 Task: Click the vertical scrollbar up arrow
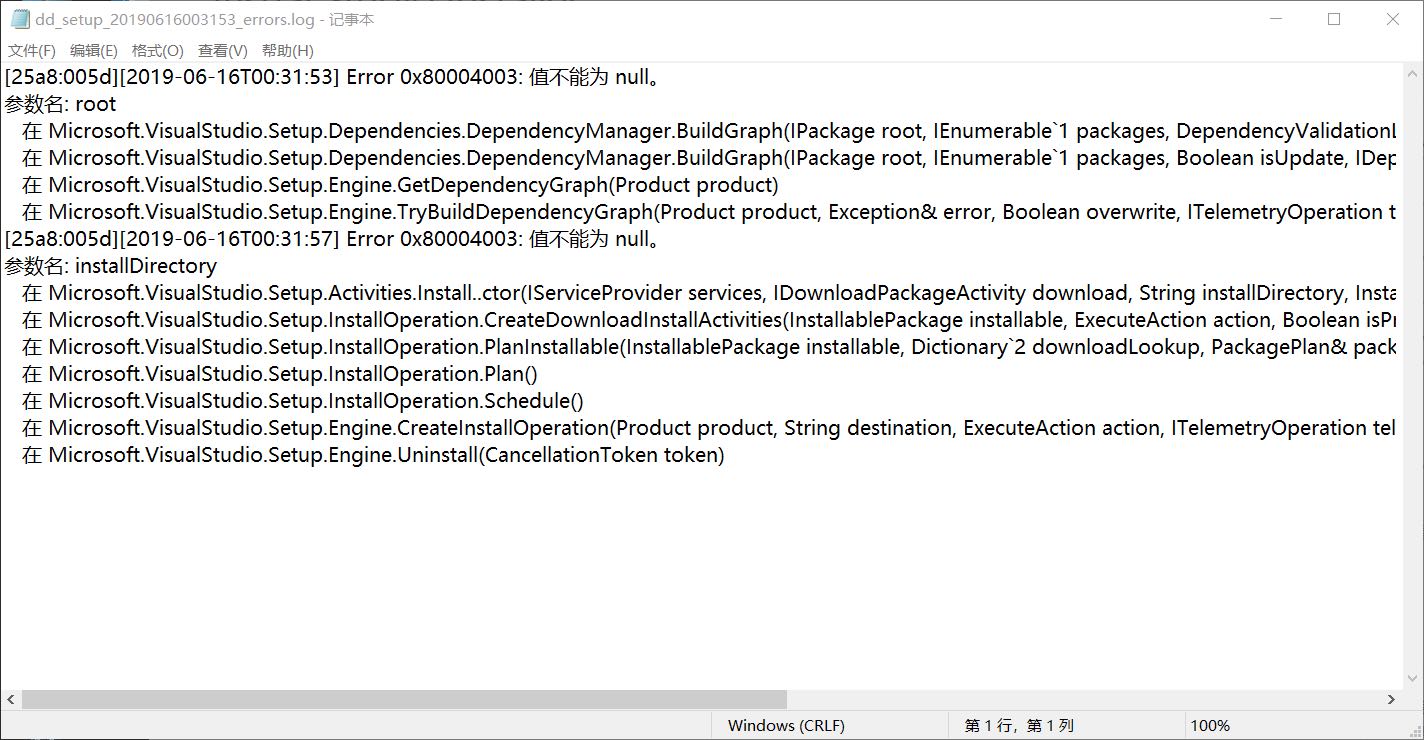tap(1412, 74)
